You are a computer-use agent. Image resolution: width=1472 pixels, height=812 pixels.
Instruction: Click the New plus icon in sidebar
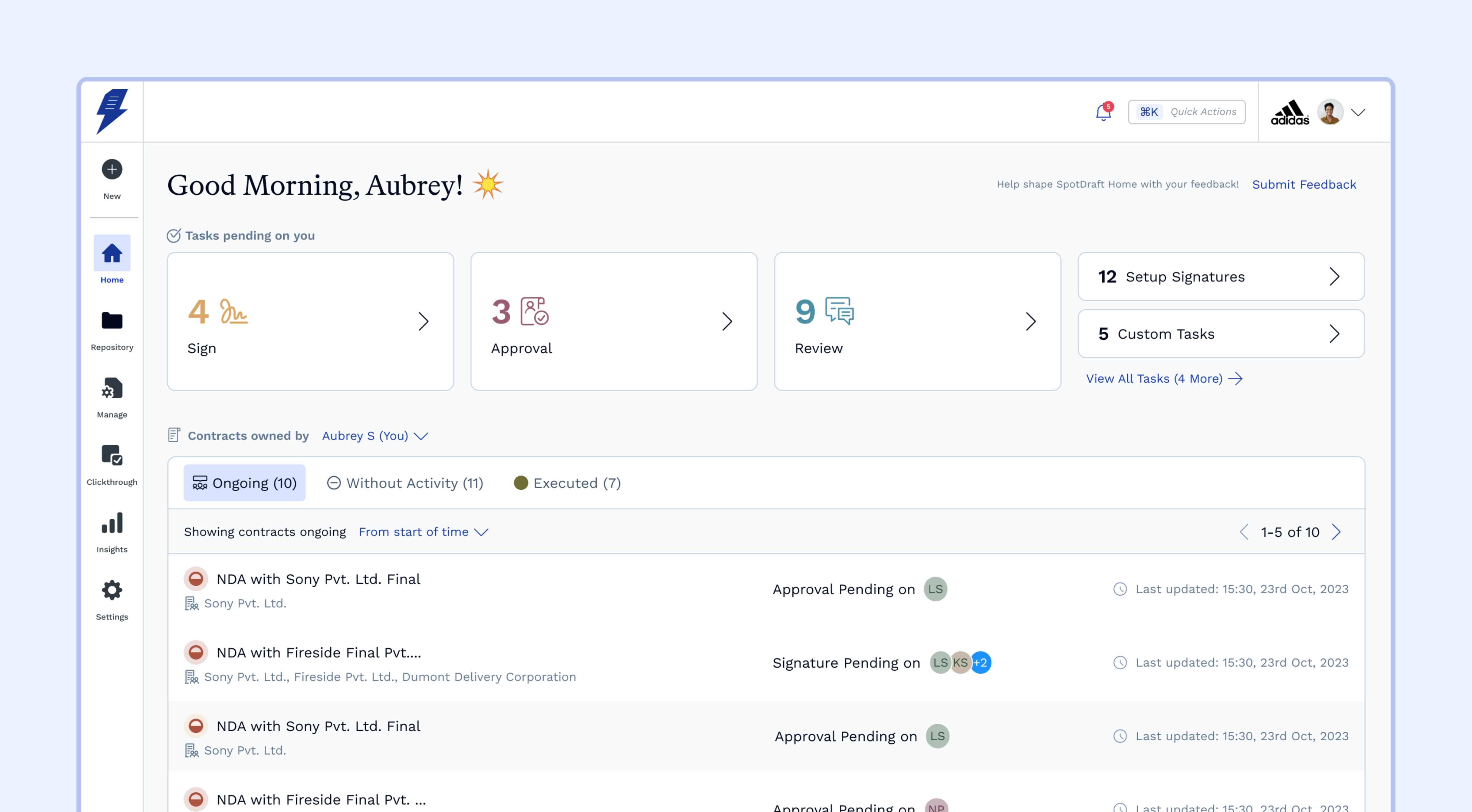[112, 170]
